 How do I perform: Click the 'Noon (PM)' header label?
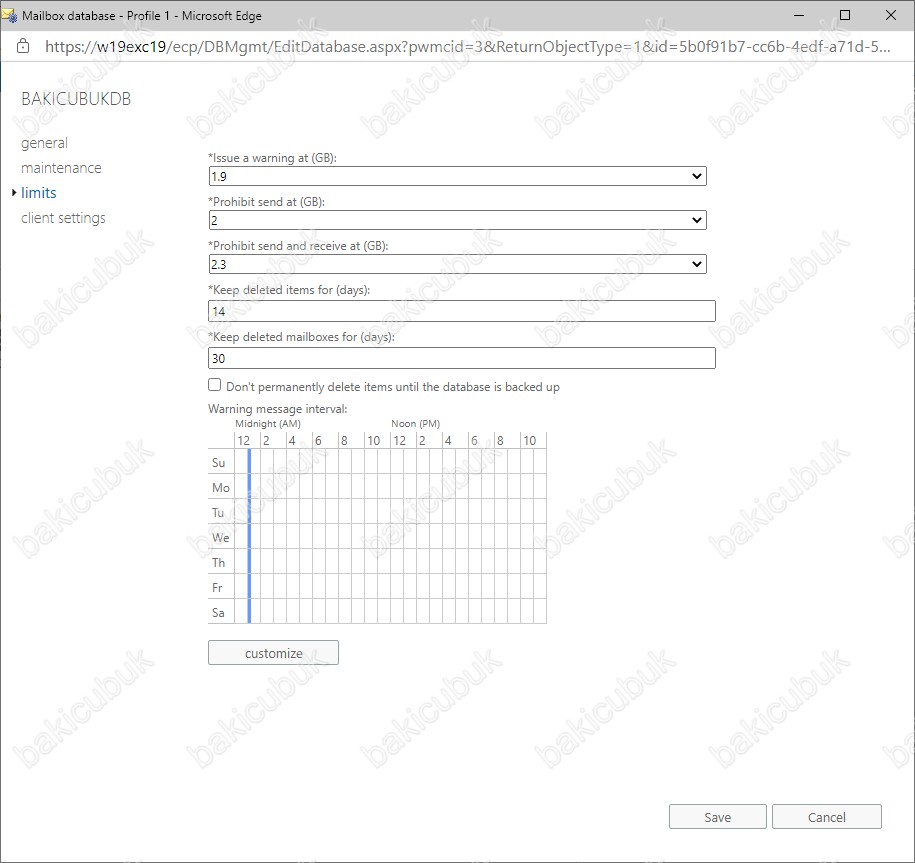coord(415,424)
